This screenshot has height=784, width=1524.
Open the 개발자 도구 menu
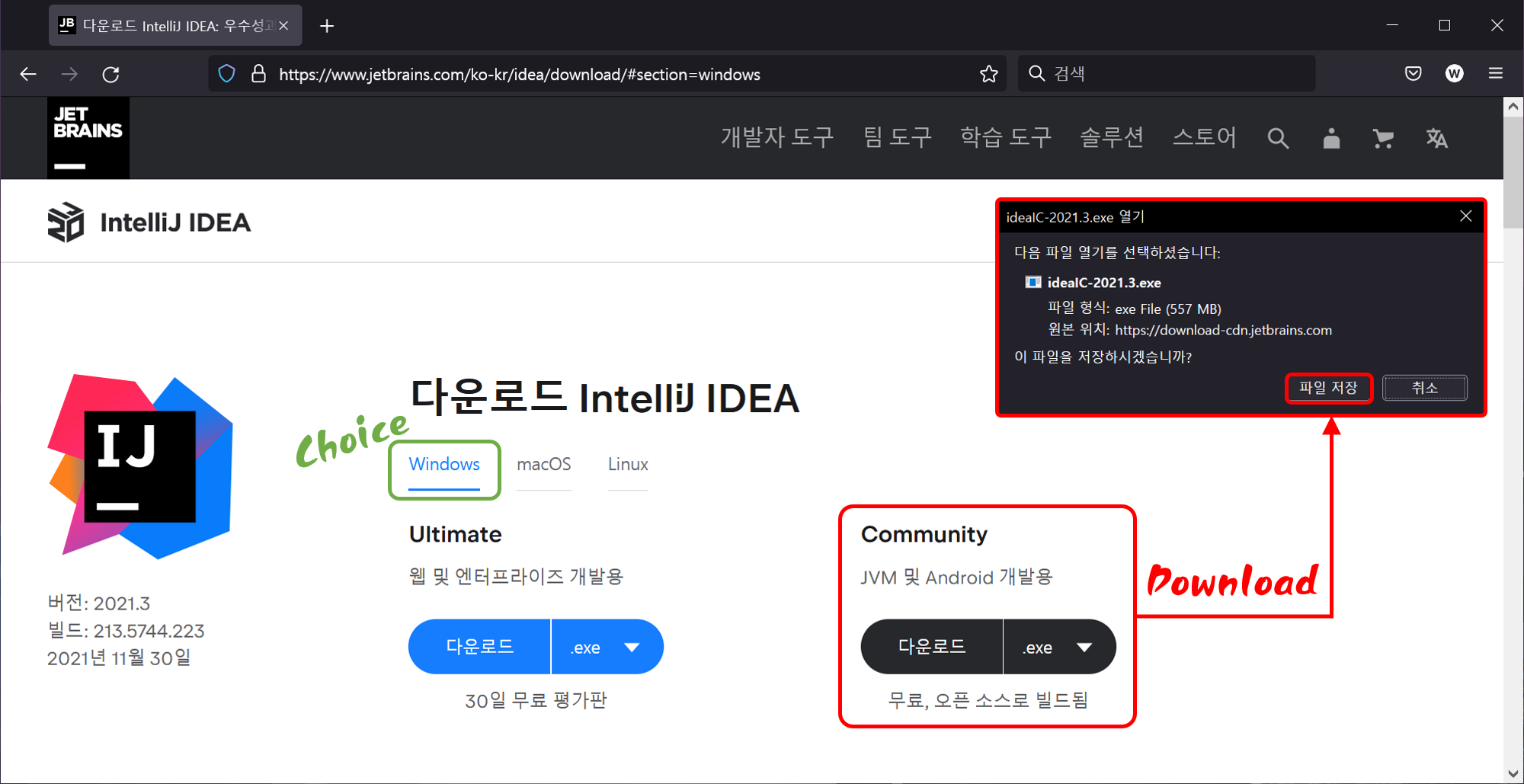point(777,138)
